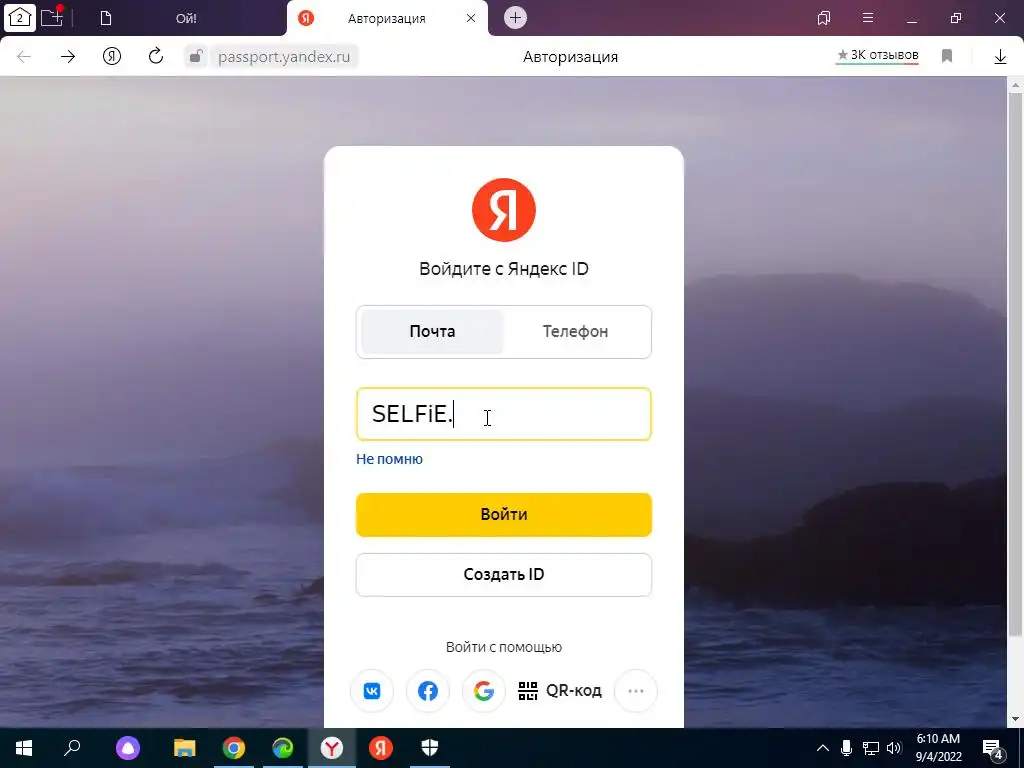The image size is (1024, 768).
Task: Go forward with the arrow button
Action: point(68,57)
